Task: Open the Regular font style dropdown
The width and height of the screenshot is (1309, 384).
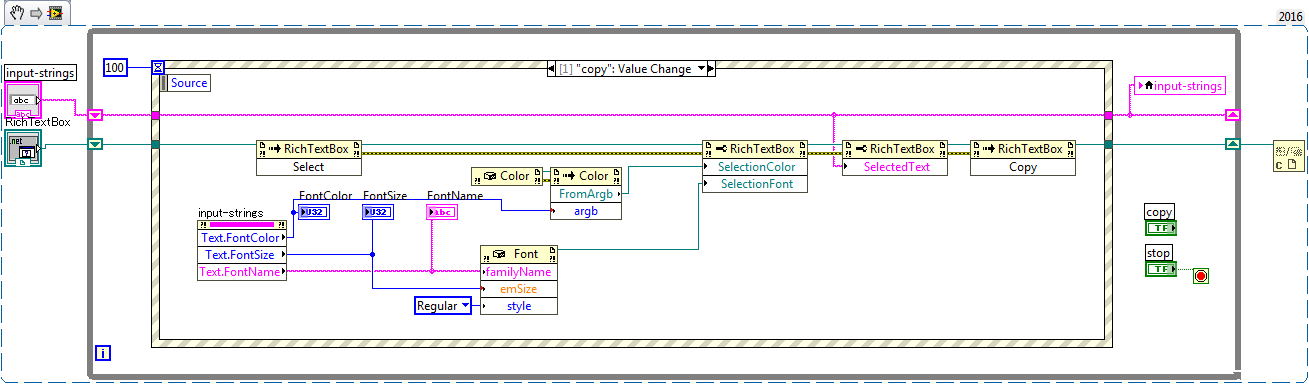Action: [x=443, y=306]
